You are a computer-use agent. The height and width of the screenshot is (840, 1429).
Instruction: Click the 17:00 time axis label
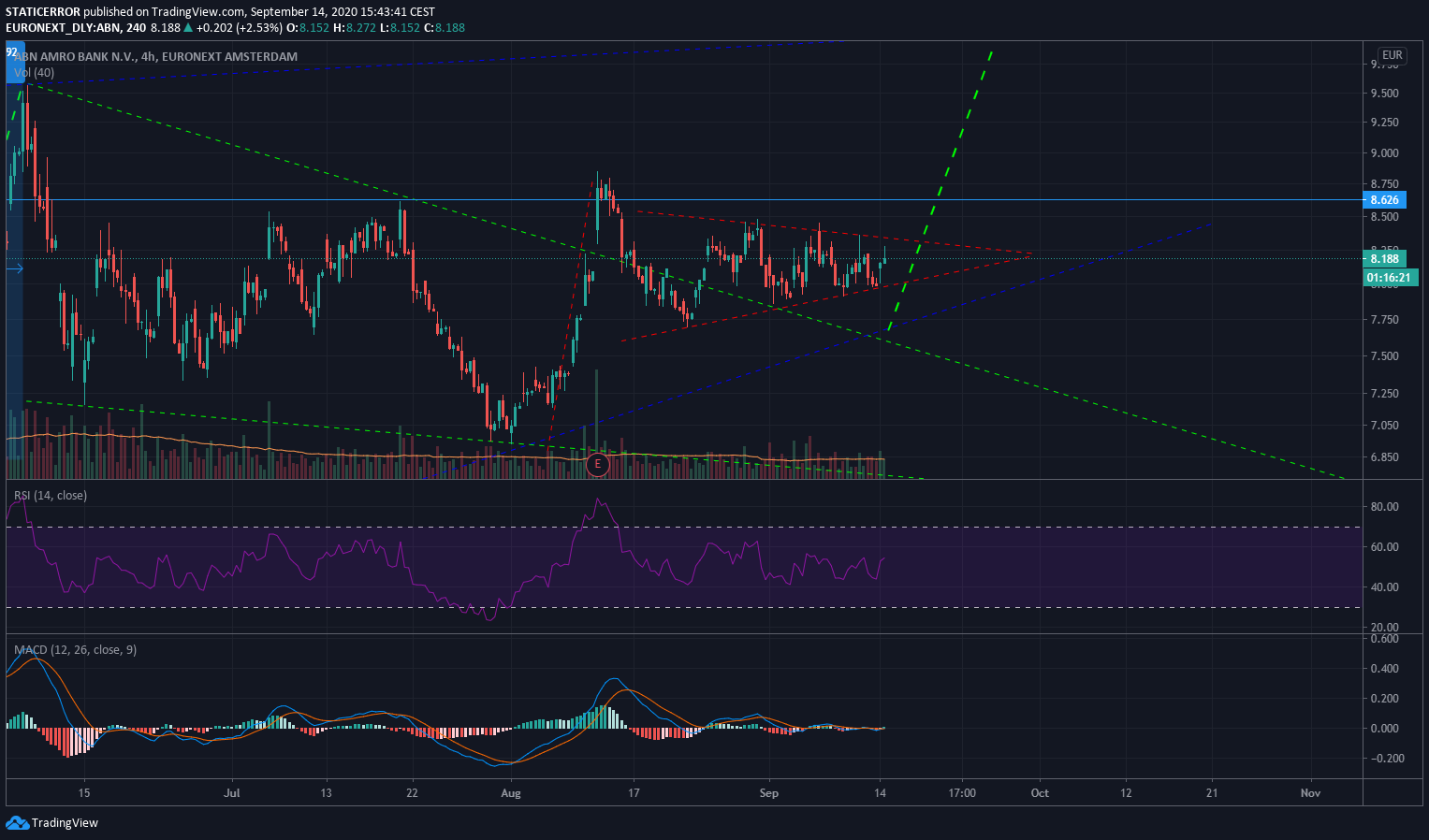(x=962, y=793)
